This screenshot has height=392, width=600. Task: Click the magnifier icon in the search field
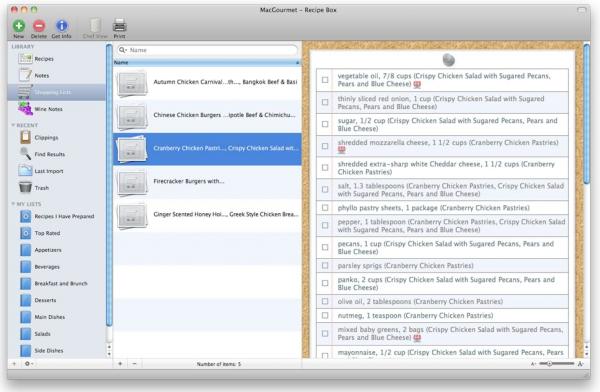pyautogui.click(x=122, y=50)
